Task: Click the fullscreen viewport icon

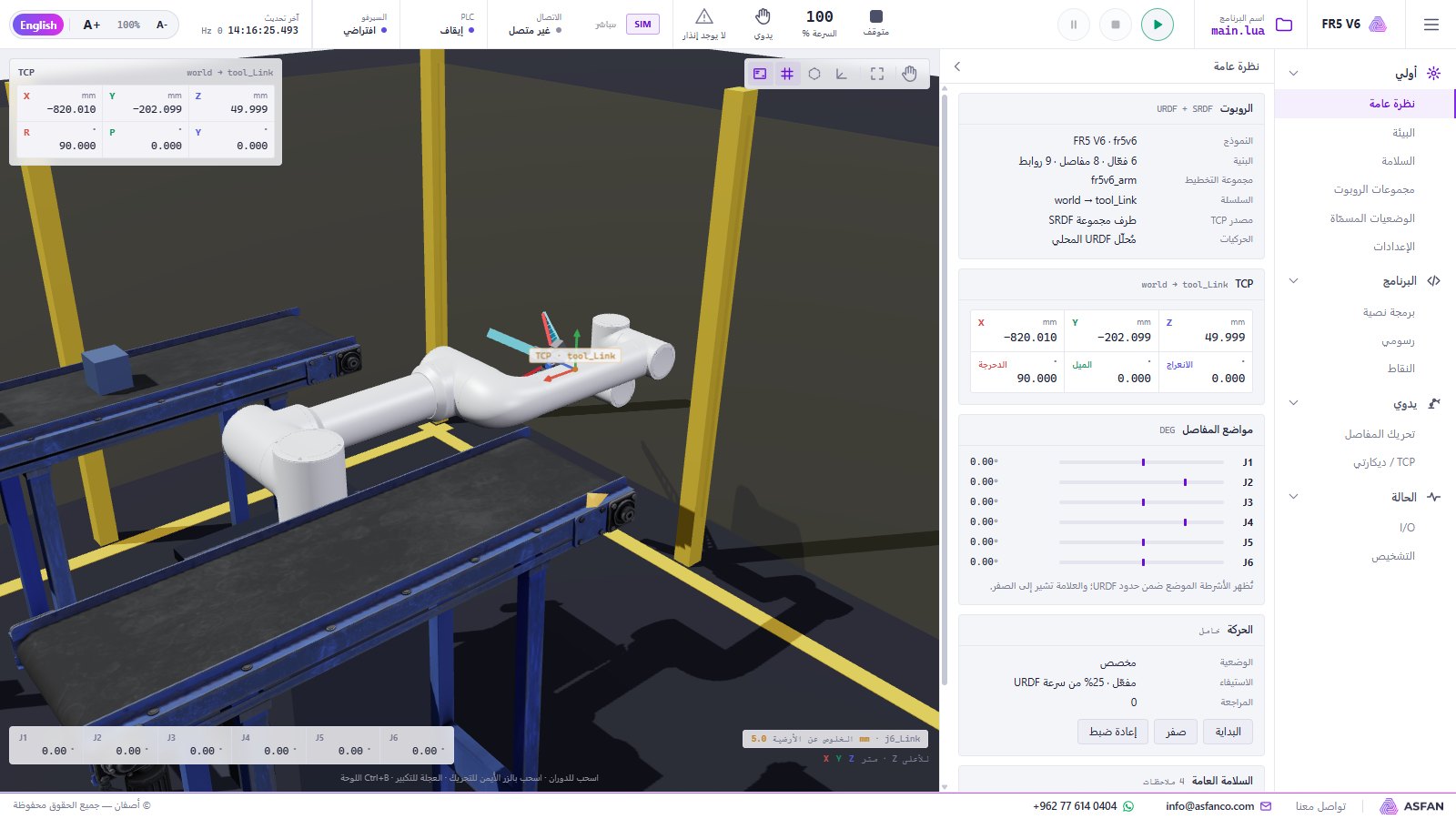Action: pos(877,74)
